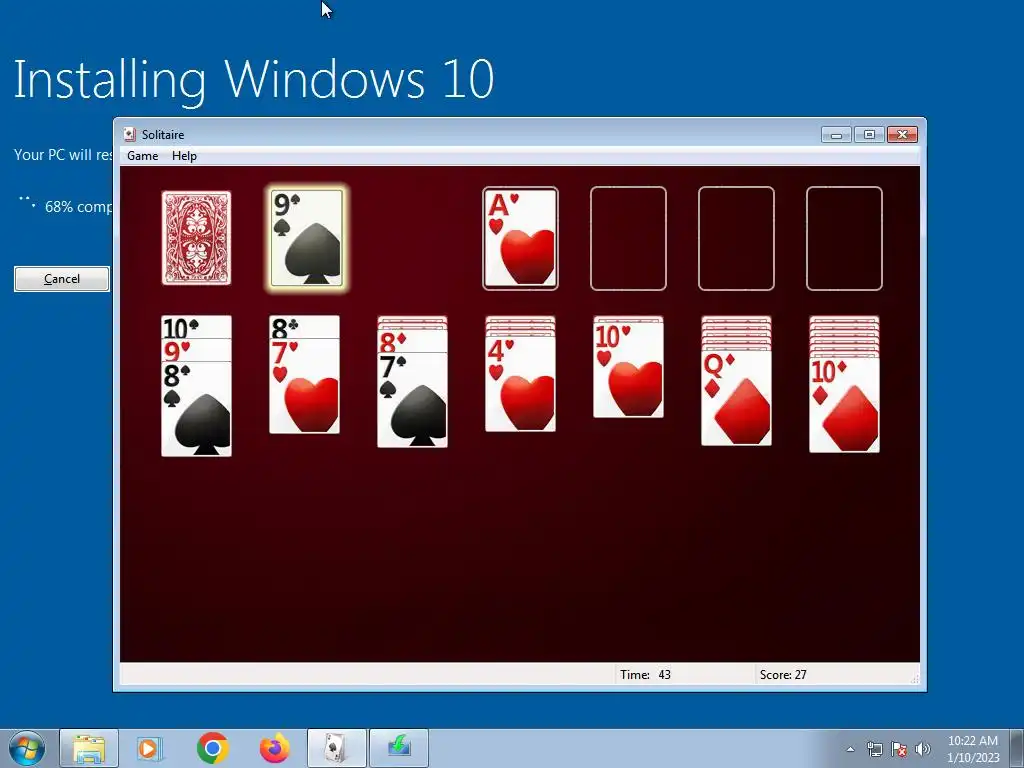Select the 7 of hearts card
This screenshot has height=768, width=1024.
pos(304,386)
